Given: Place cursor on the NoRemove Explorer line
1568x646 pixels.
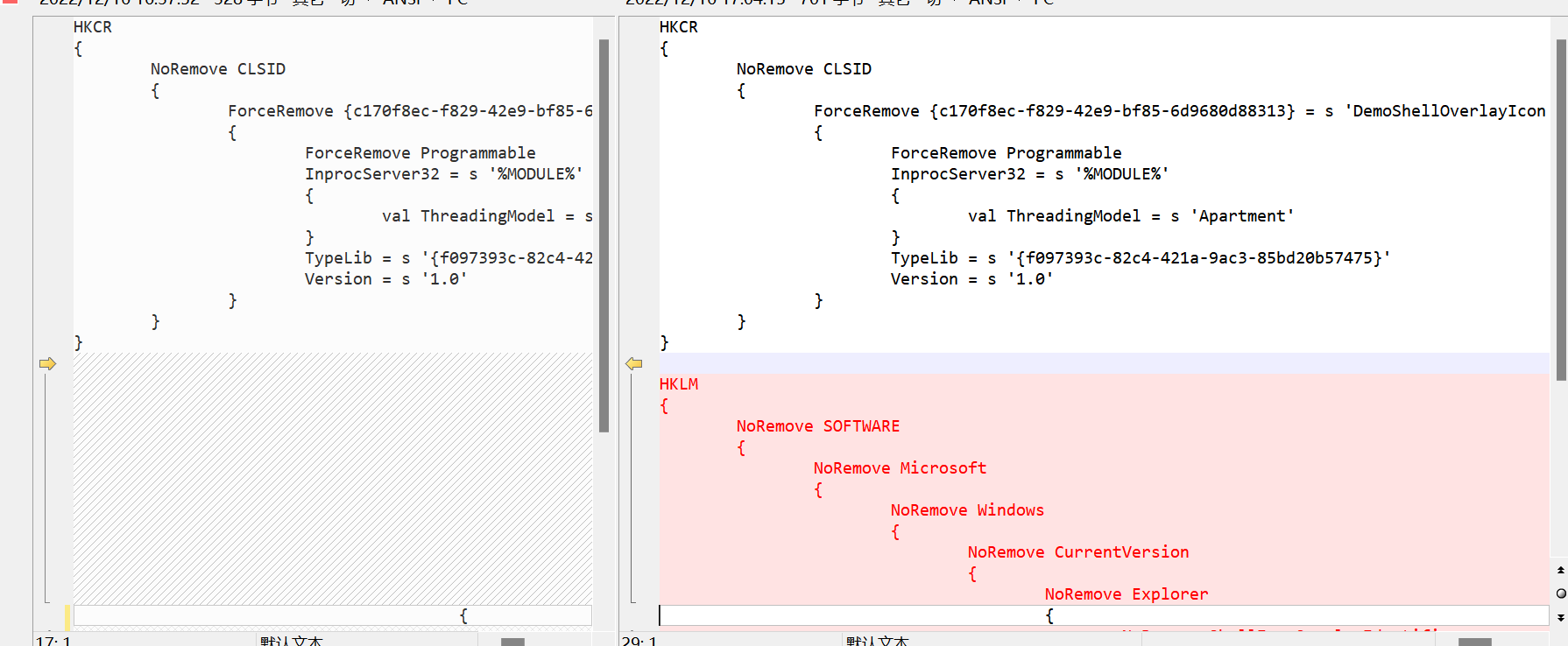Looking at the screenshot, I should pos(1126,594).
